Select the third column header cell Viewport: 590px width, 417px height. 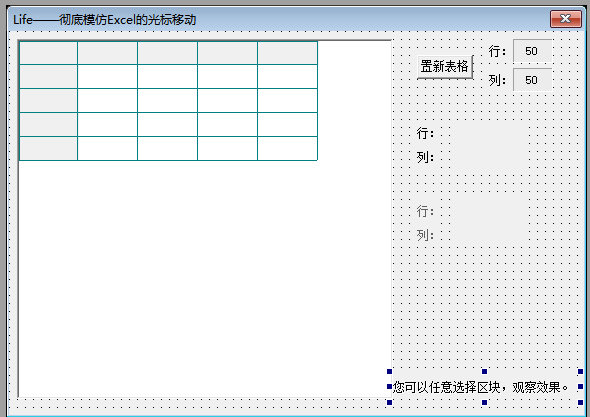(167, 53)
